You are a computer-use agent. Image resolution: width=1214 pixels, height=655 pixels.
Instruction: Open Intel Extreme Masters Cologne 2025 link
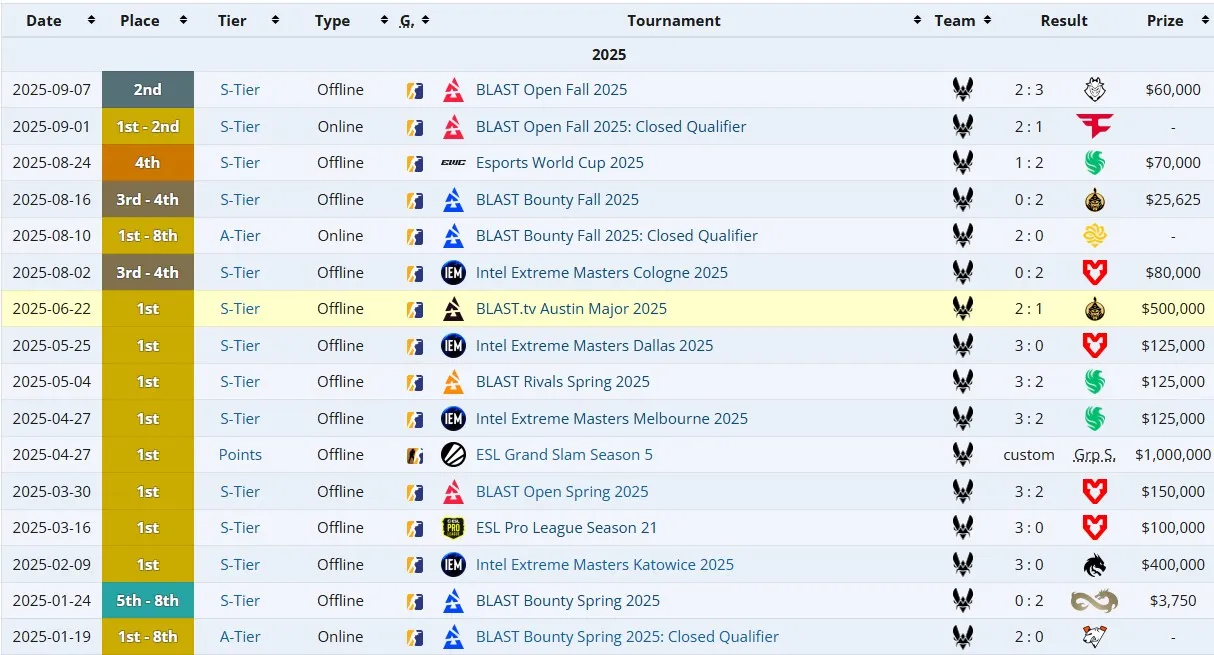[x=602, y=272]
